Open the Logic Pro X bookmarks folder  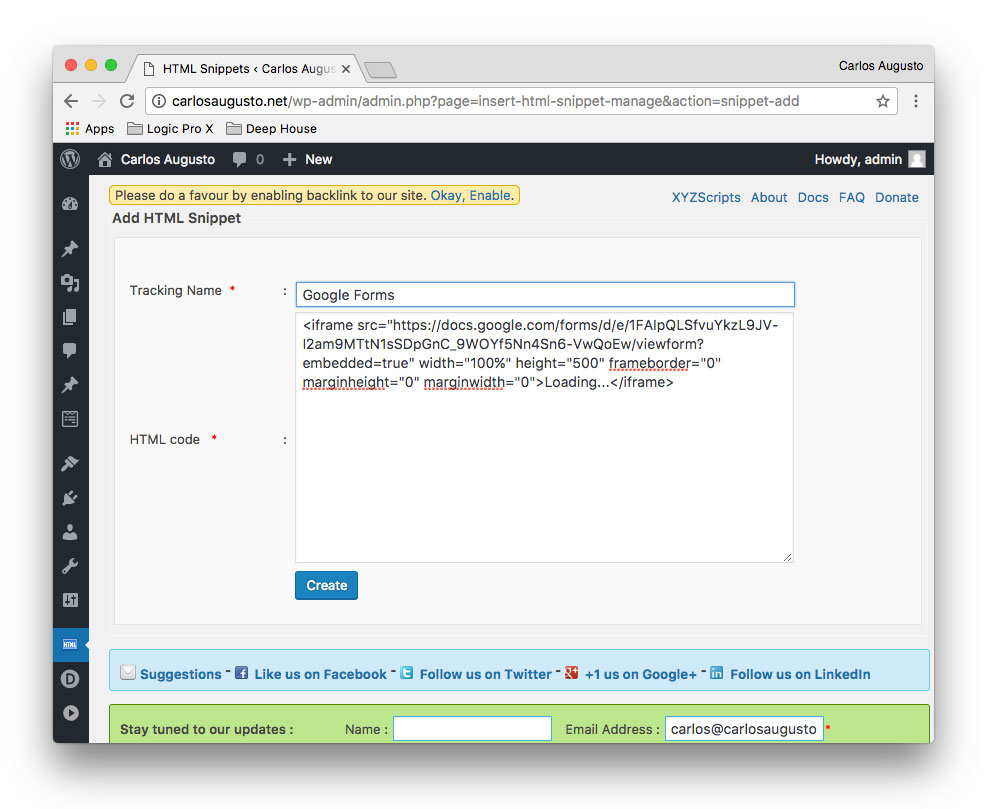tap(170, 129)
